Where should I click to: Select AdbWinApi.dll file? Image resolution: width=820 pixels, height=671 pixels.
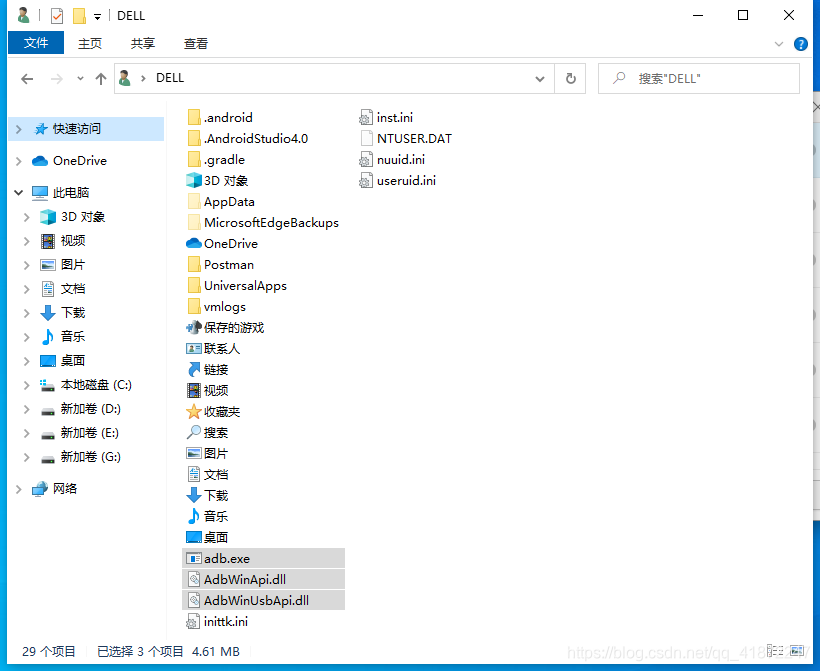[x=263, y=579]
